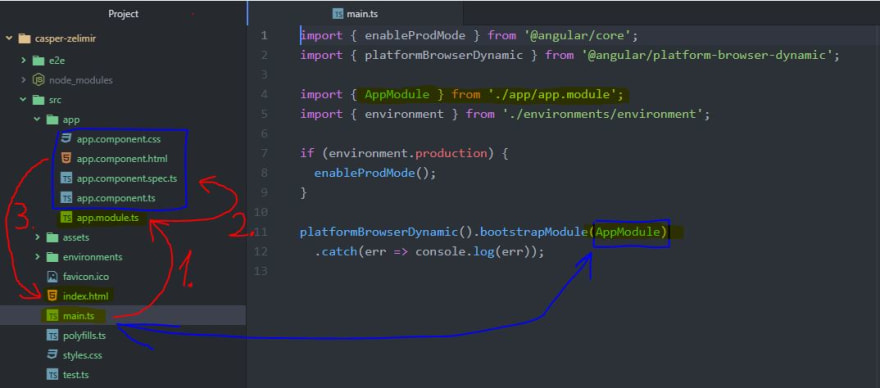Open styles.css file

(82, 355)
